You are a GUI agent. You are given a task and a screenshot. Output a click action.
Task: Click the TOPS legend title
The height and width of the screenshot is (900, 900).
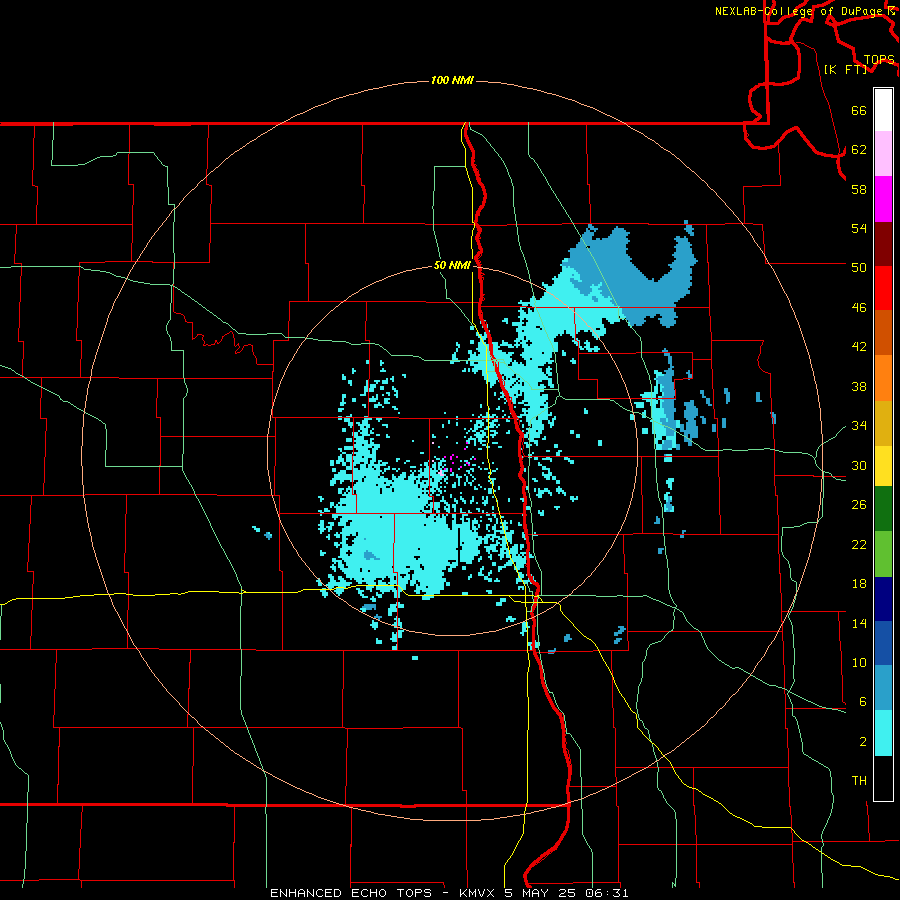coord(879,60)
